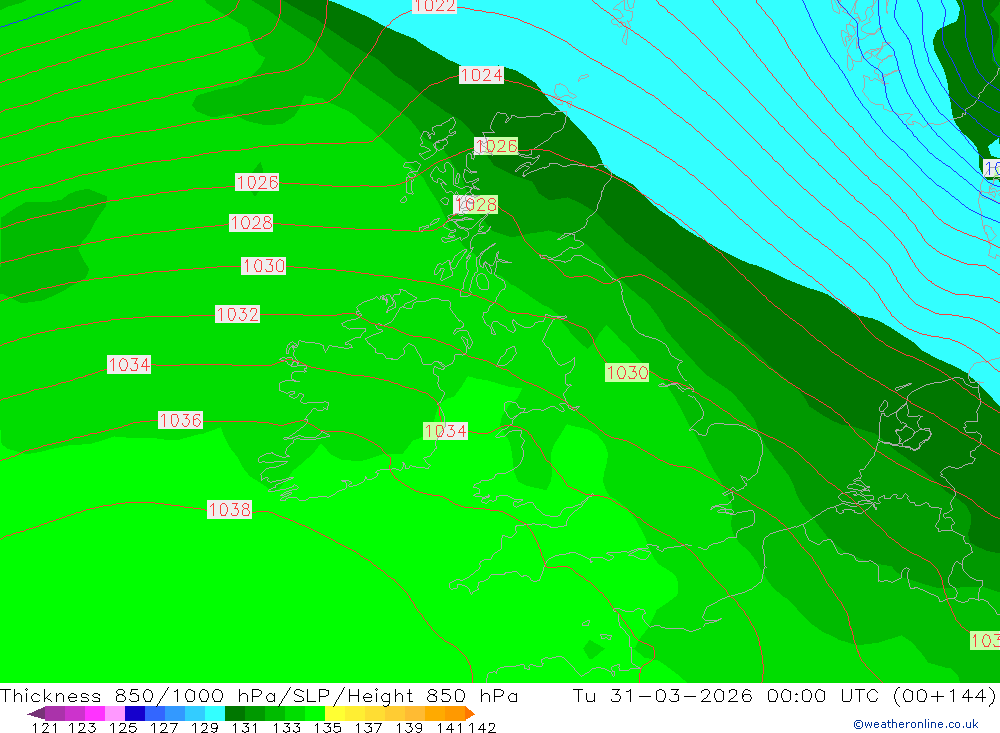Image resolution: width=1000 pixels, height=733 pixels.
Task: Click the legend value 139
Action: pos(409,728)
